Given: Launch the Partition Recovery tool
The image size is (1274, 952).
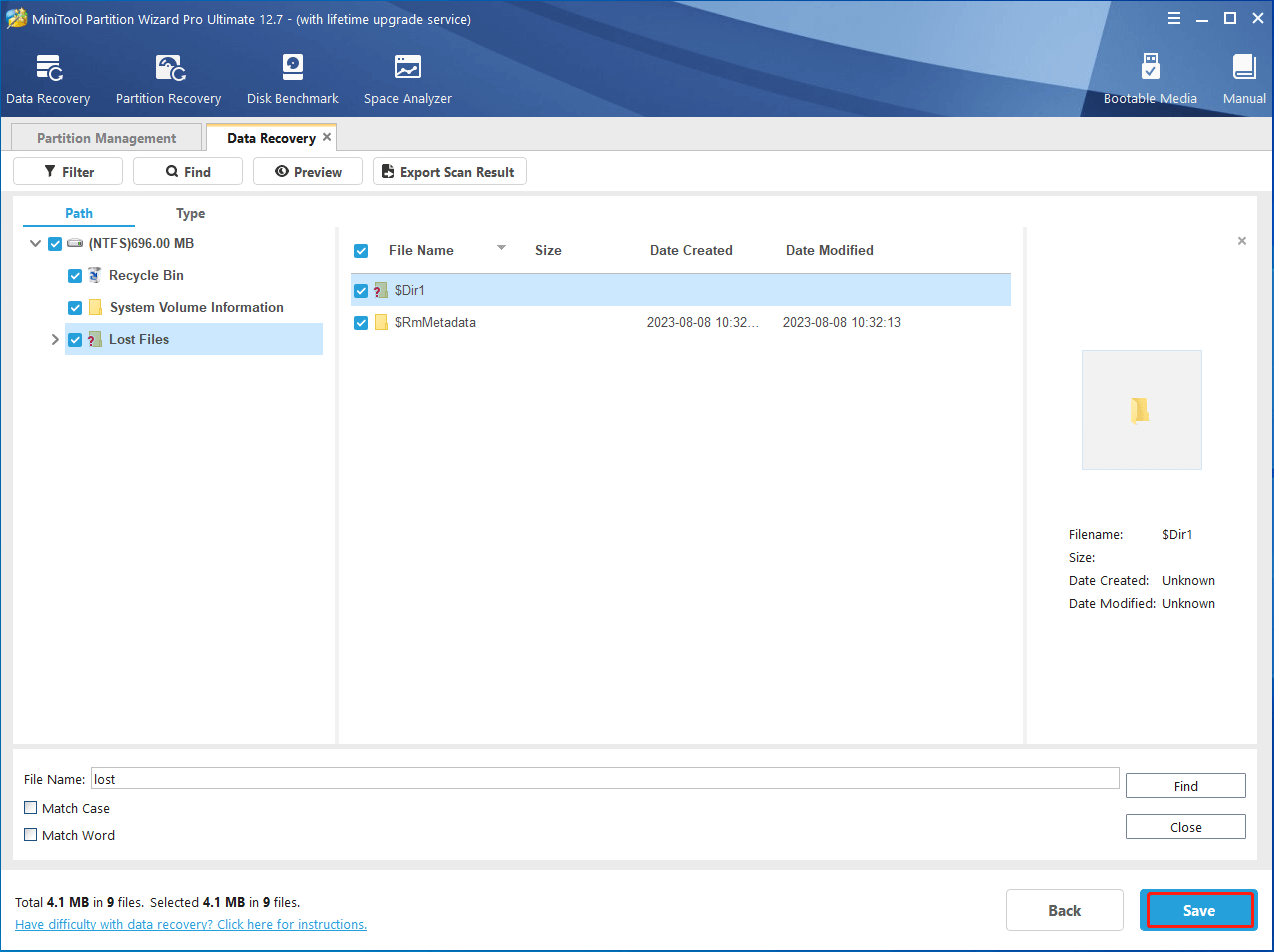Looking at the screenshot, I should 167,78.
